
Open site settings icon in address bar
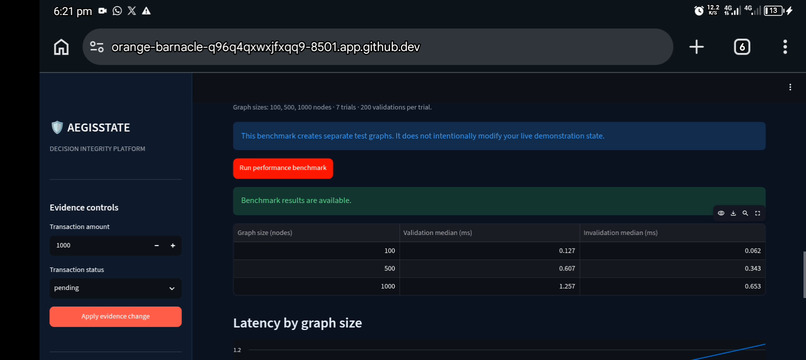97,47
